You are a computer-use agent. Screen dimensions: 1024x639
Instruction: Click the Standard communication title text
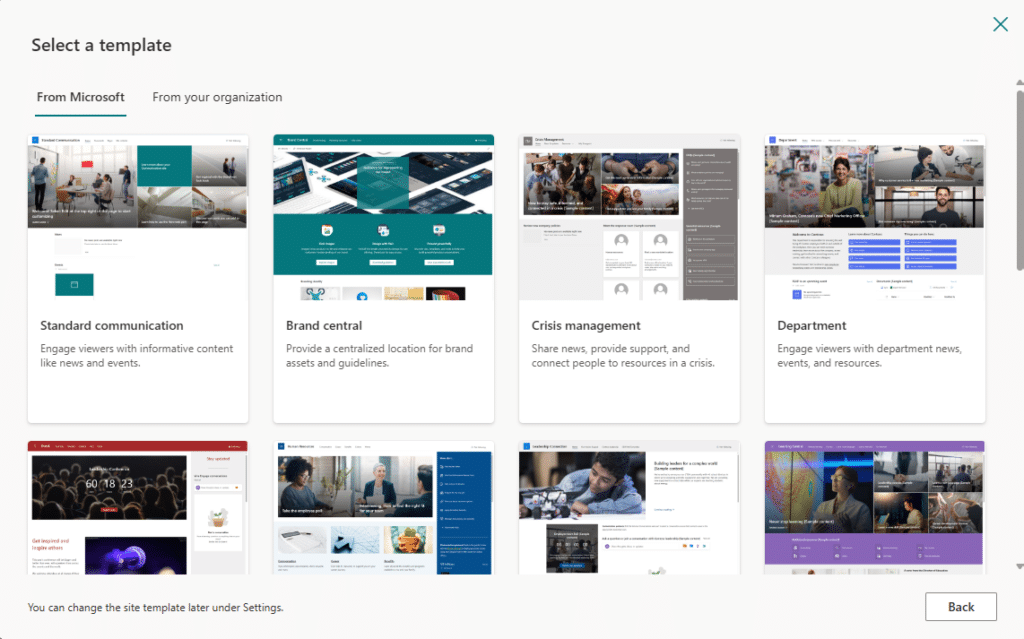coord(112,325)
